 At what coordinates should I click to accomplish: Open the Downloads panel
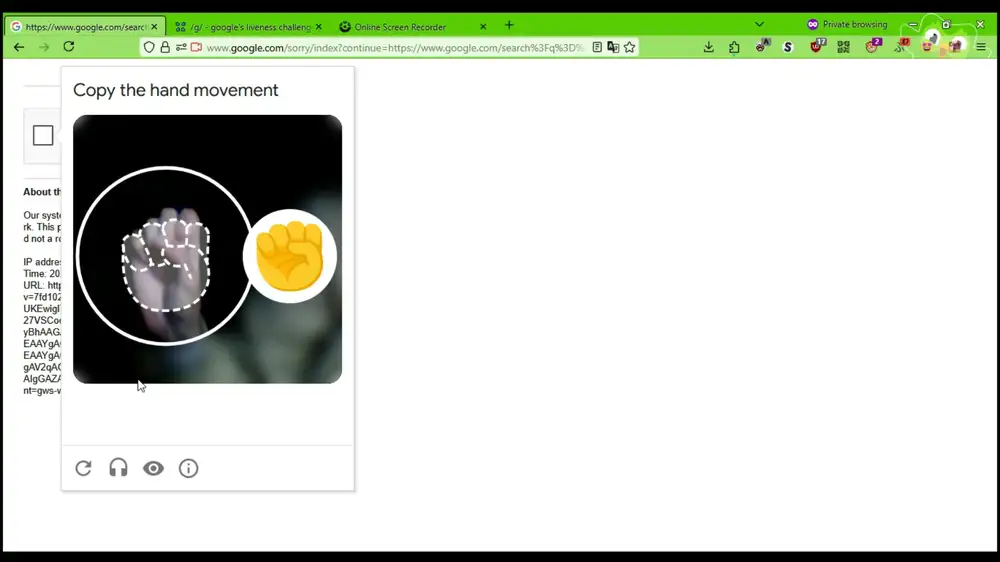click(709, 47)
